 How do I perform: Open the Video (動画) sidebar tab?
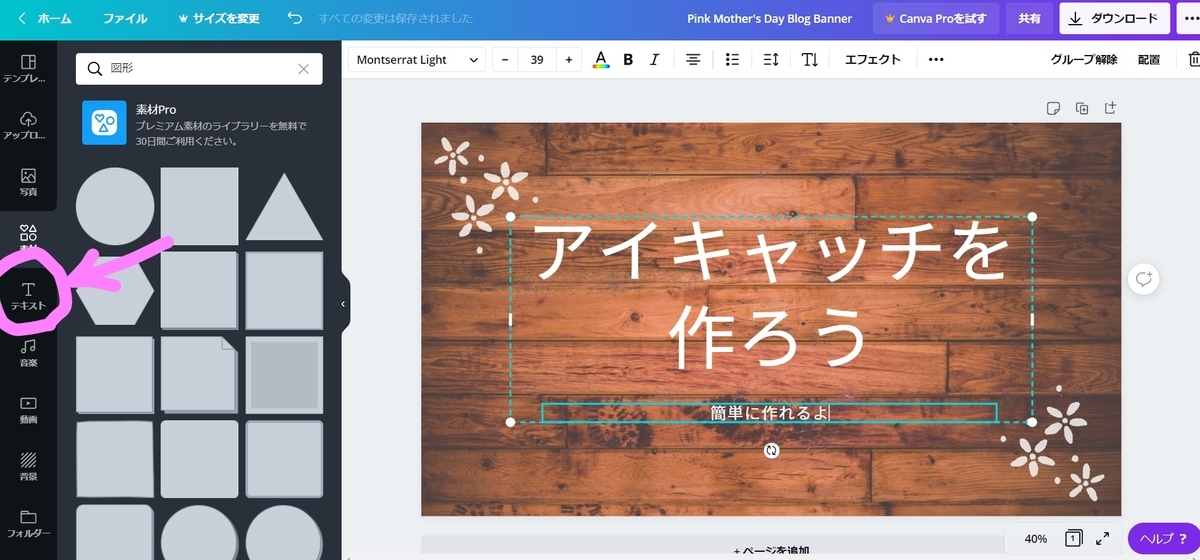(28, 410)
